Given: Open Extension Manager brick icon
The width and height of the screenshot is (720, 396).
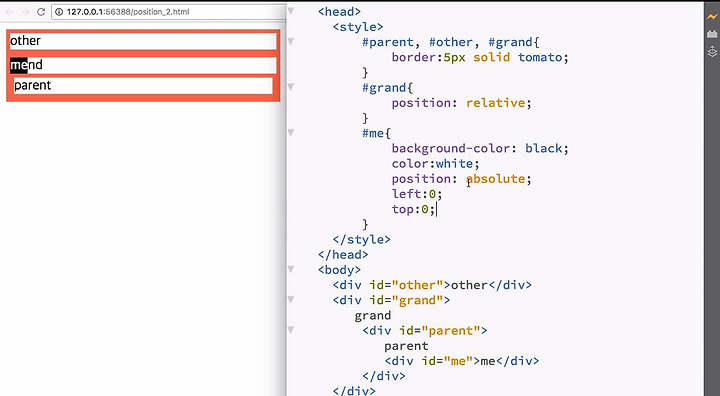Looking at the screenshot, I should [x=712, y=34].
